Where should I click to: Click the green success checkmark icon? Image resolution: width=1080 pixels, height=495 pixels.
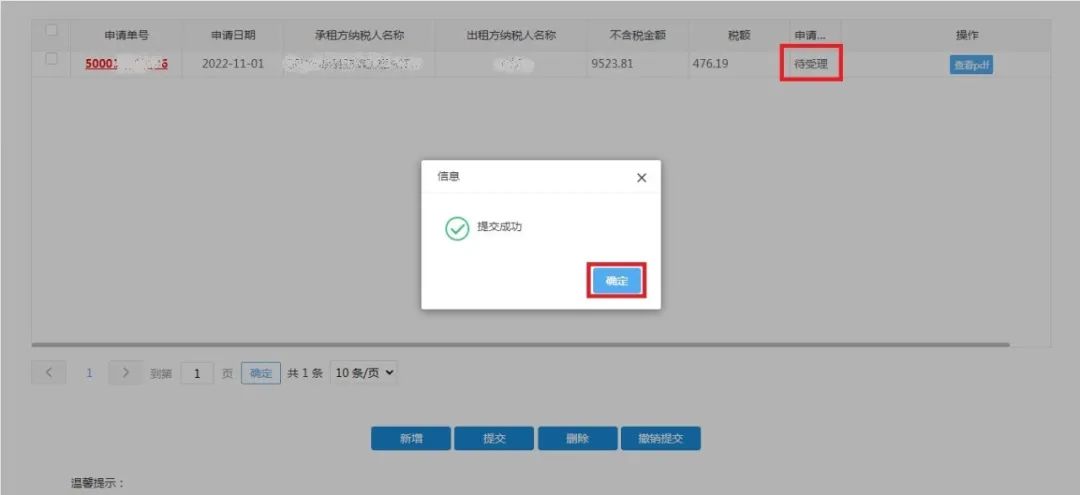click(457, 229)
